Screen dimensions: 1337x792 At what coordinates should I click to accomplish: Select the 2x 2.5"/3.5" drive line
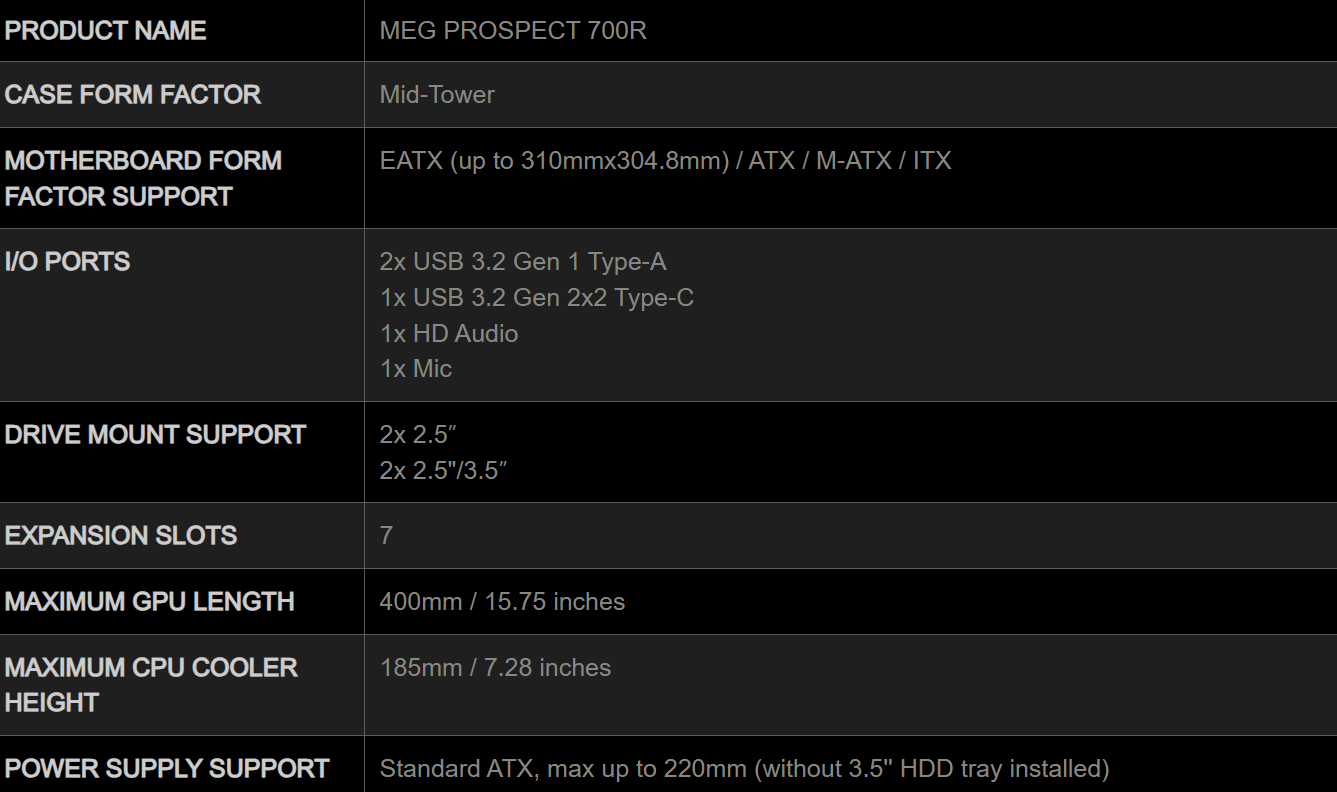[x=444, y=470]
